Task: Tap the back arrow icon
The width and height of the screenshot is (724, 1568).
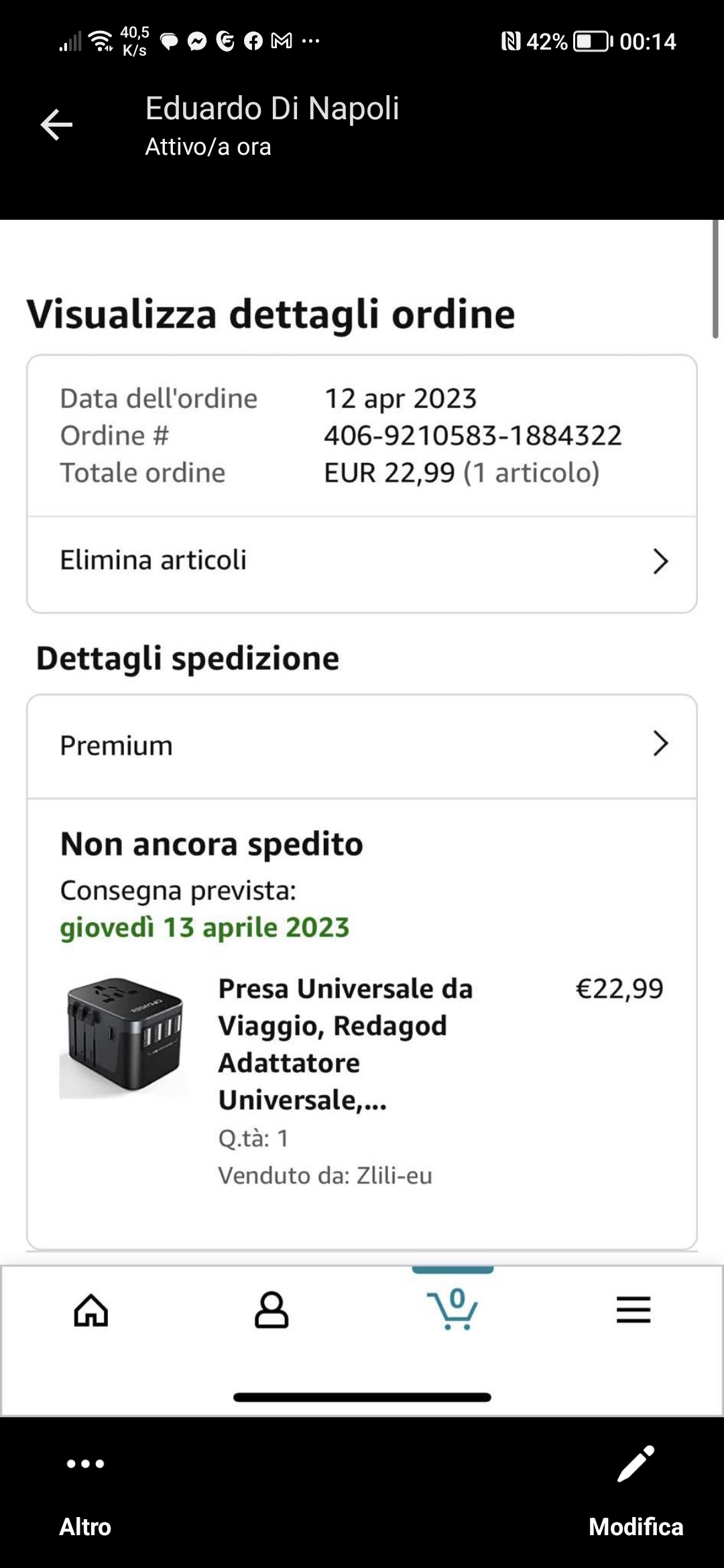Action: click(56, 125)
